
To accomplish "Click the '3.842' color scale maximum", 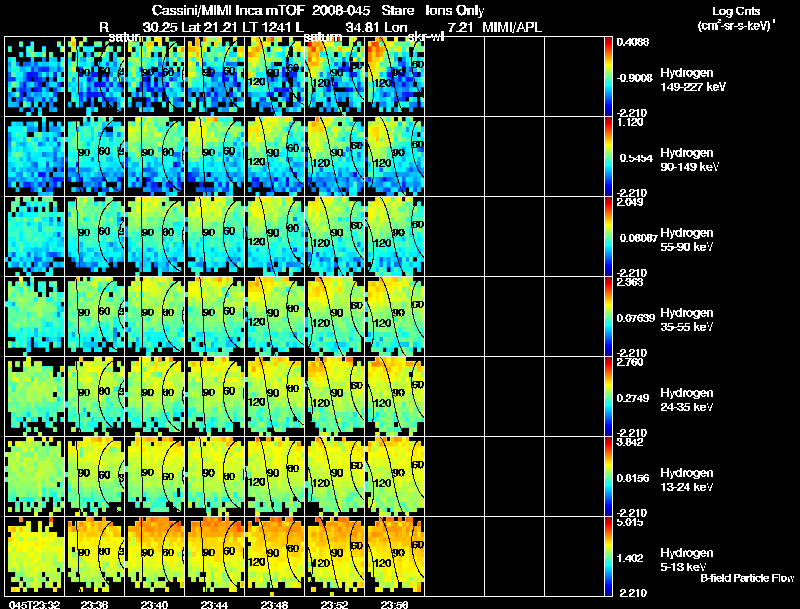I will 630,442.
